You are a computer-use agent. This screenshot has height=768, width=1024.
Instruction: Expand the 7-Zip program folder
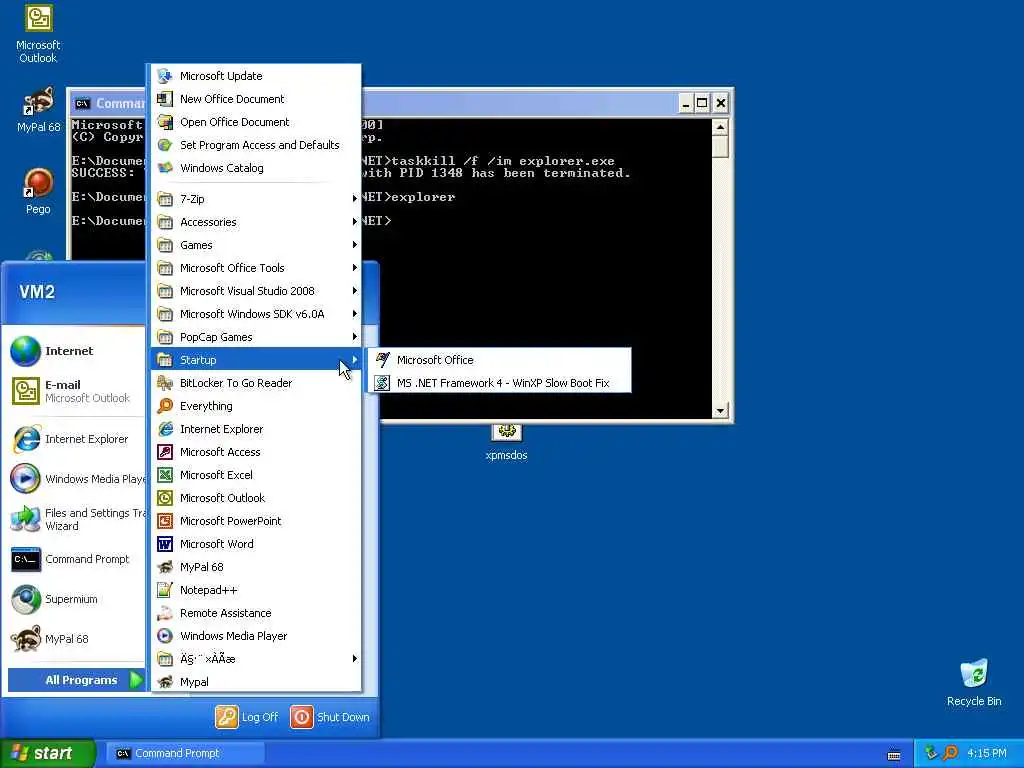tap(256, 199)
